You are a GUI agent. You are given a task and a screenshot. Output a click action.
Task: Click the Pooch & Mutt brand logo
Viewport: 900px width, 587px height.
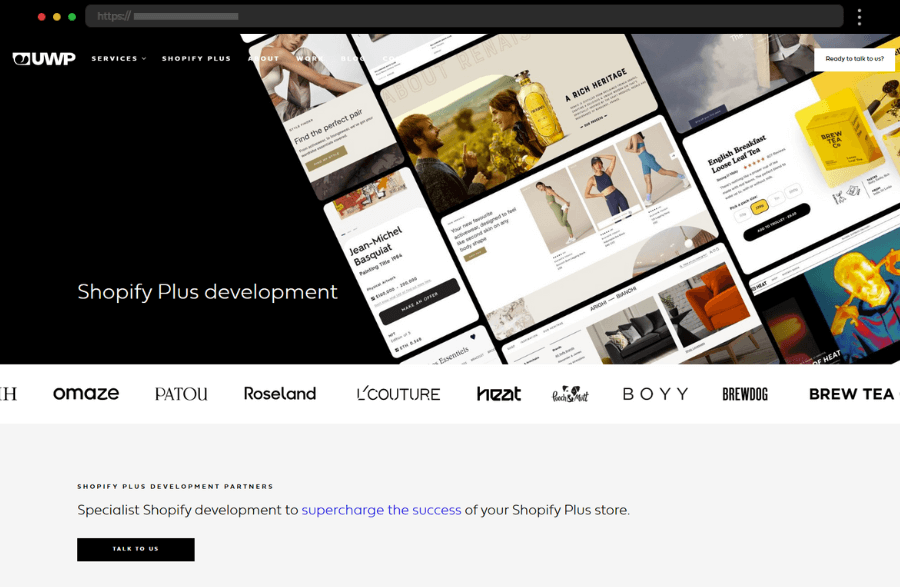[570, 394]
